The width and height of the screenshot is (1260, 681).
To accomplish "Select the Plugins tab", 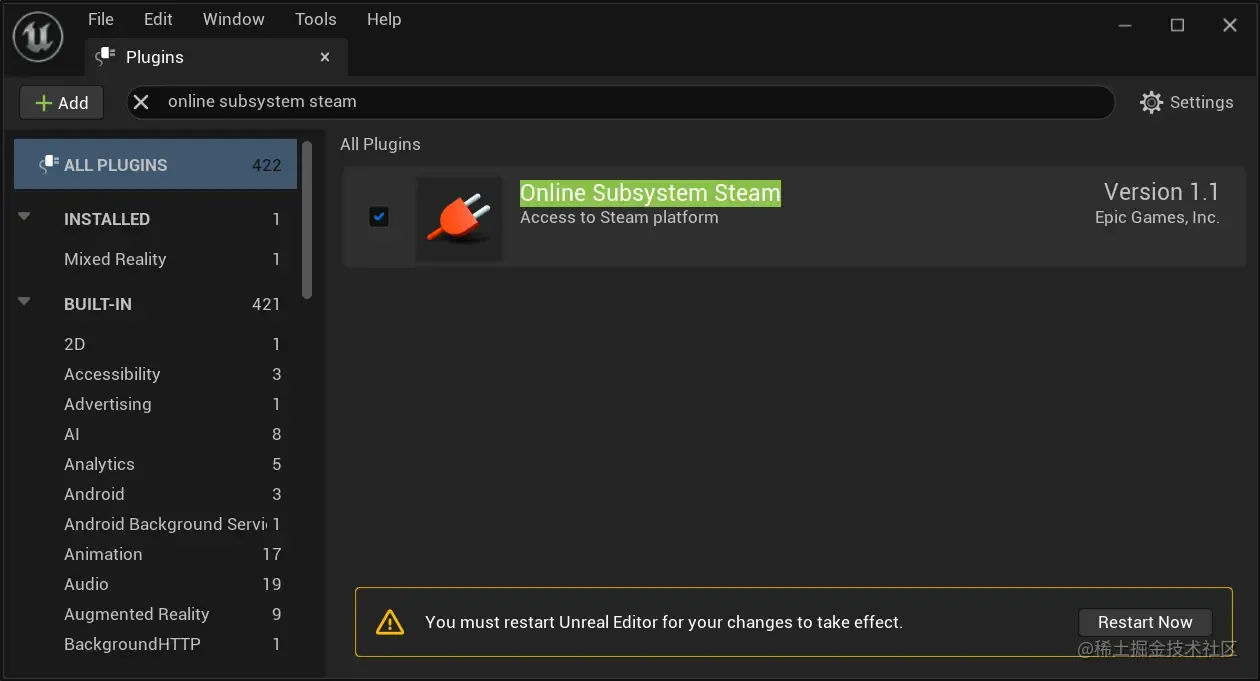I will coord(217,57).
